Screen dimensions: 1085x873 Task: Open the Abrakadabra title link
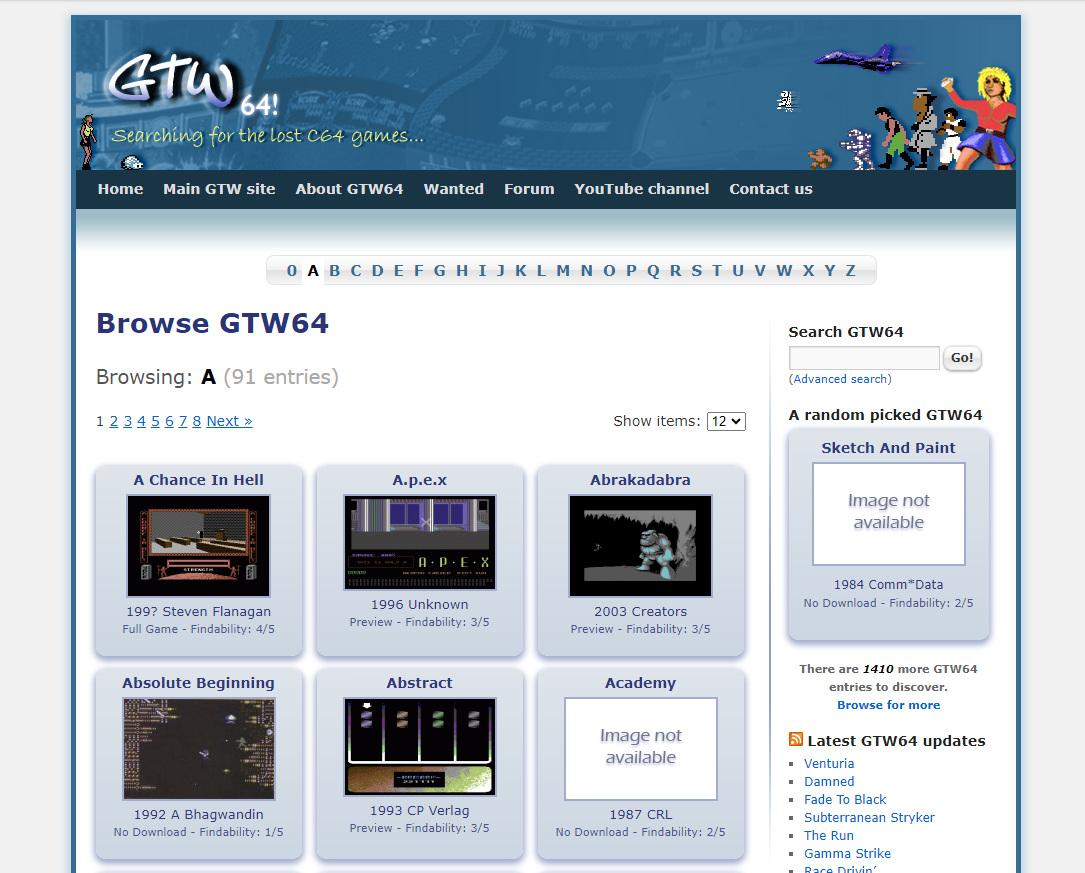point(640,480)
